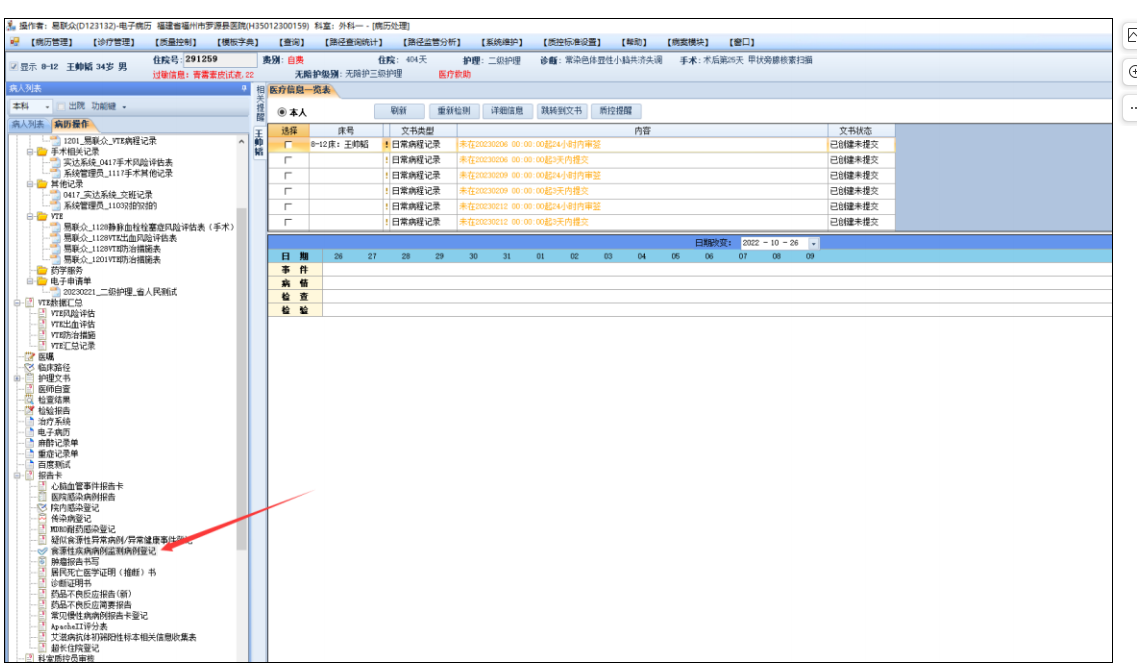Click the 药学服务 folder icon
1137x667 pixels.
(42, 270)
